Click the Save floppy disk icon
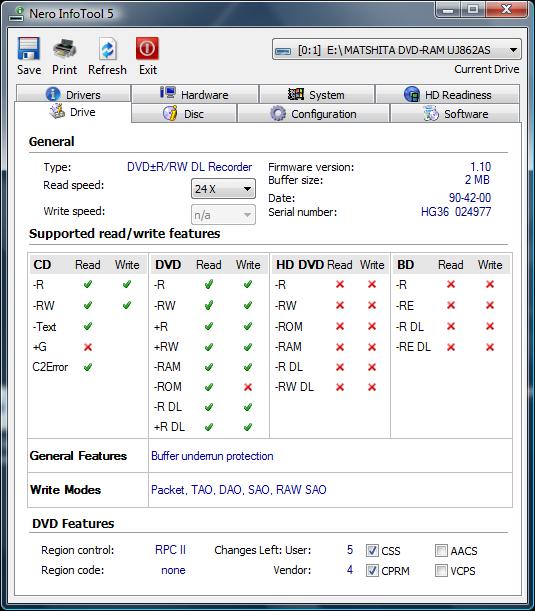The height and width of the screenshot is (611, 535). point(28,48)
